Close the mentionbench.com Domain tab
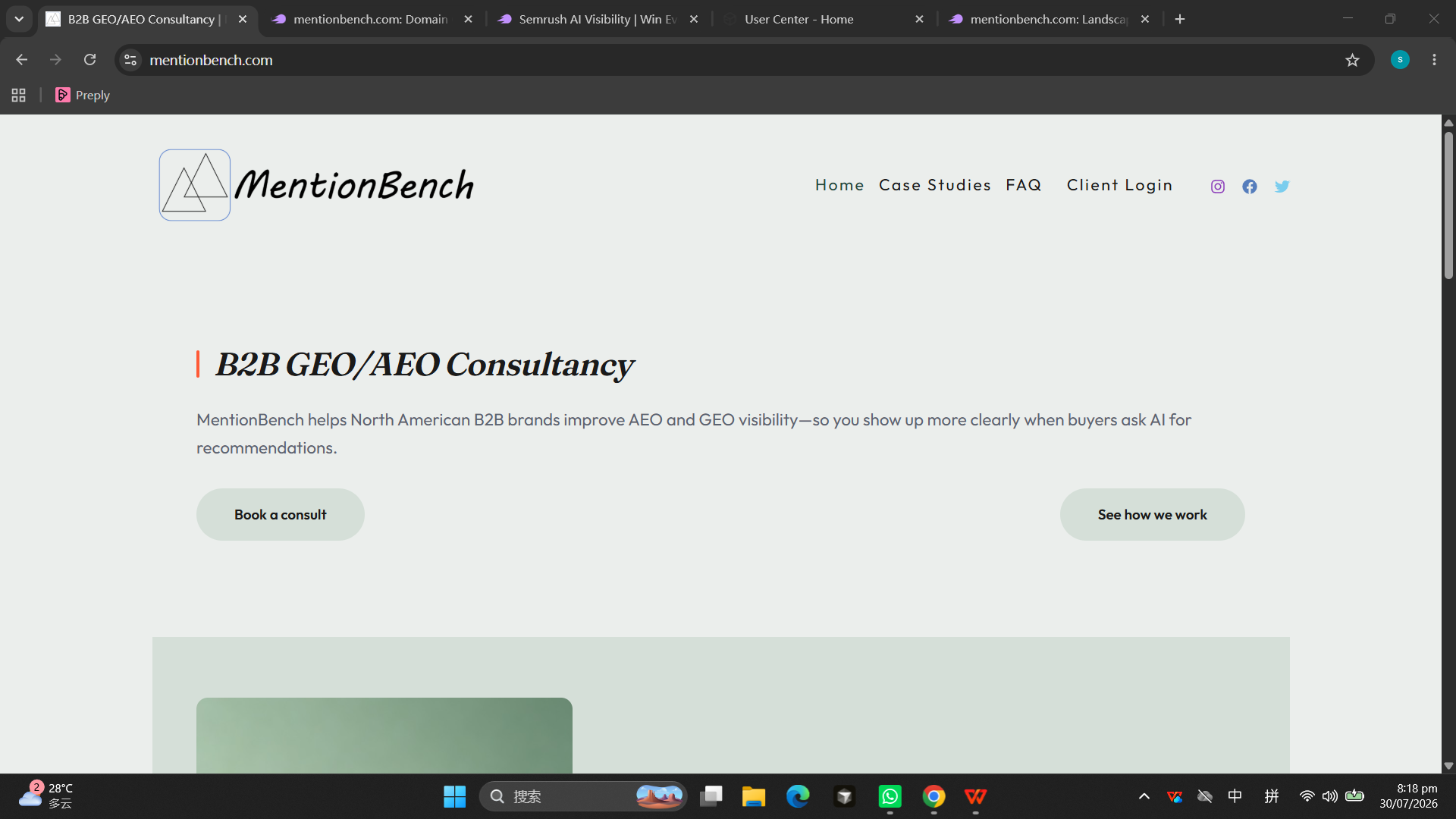The height and width of the screenshot is (819, 1456). (x=468, y=19)
